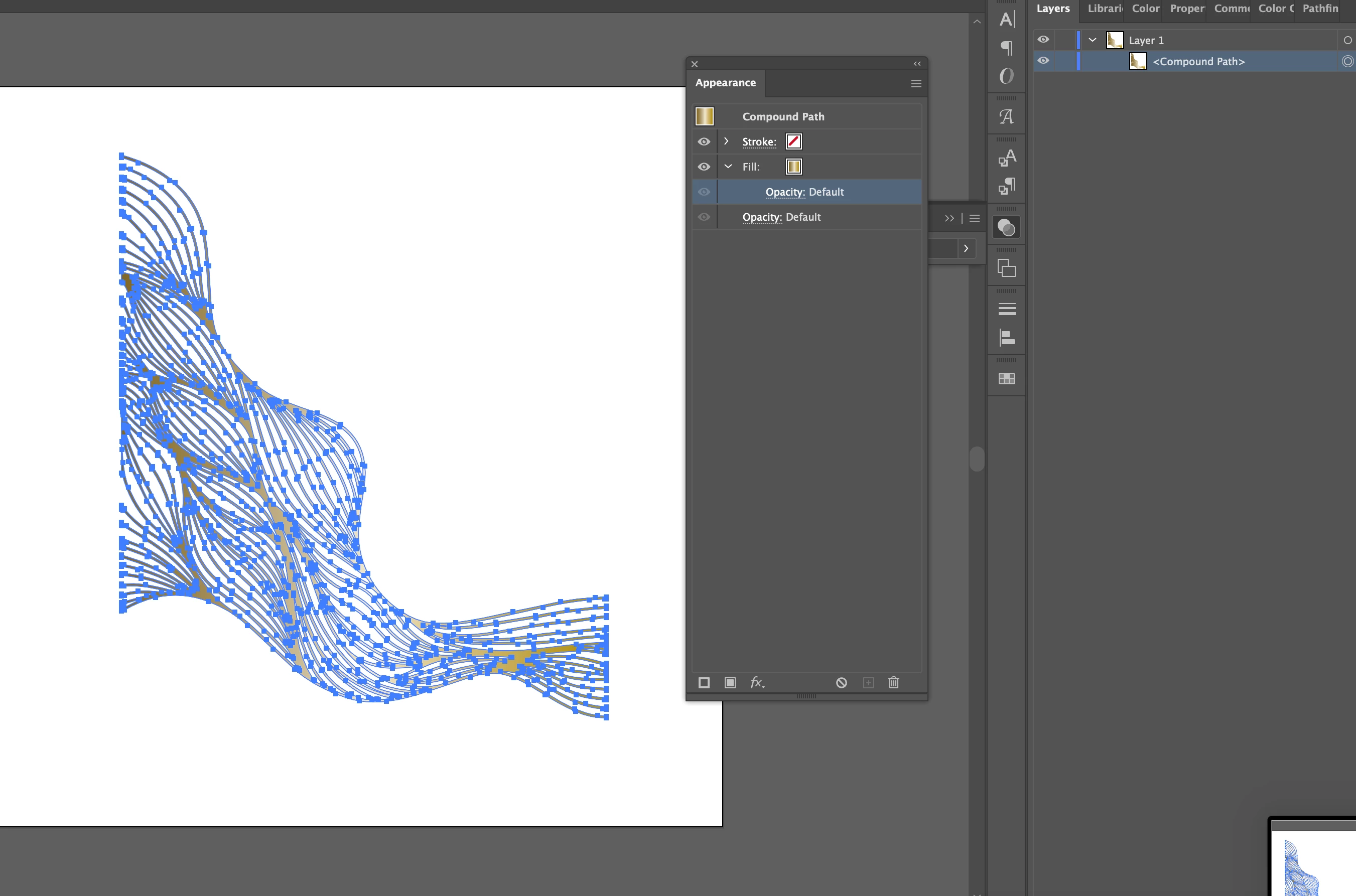The height and width of the screenshot is (896, 1356).
Task: Delete selected item with trash icon
Action: coord(894,683)
